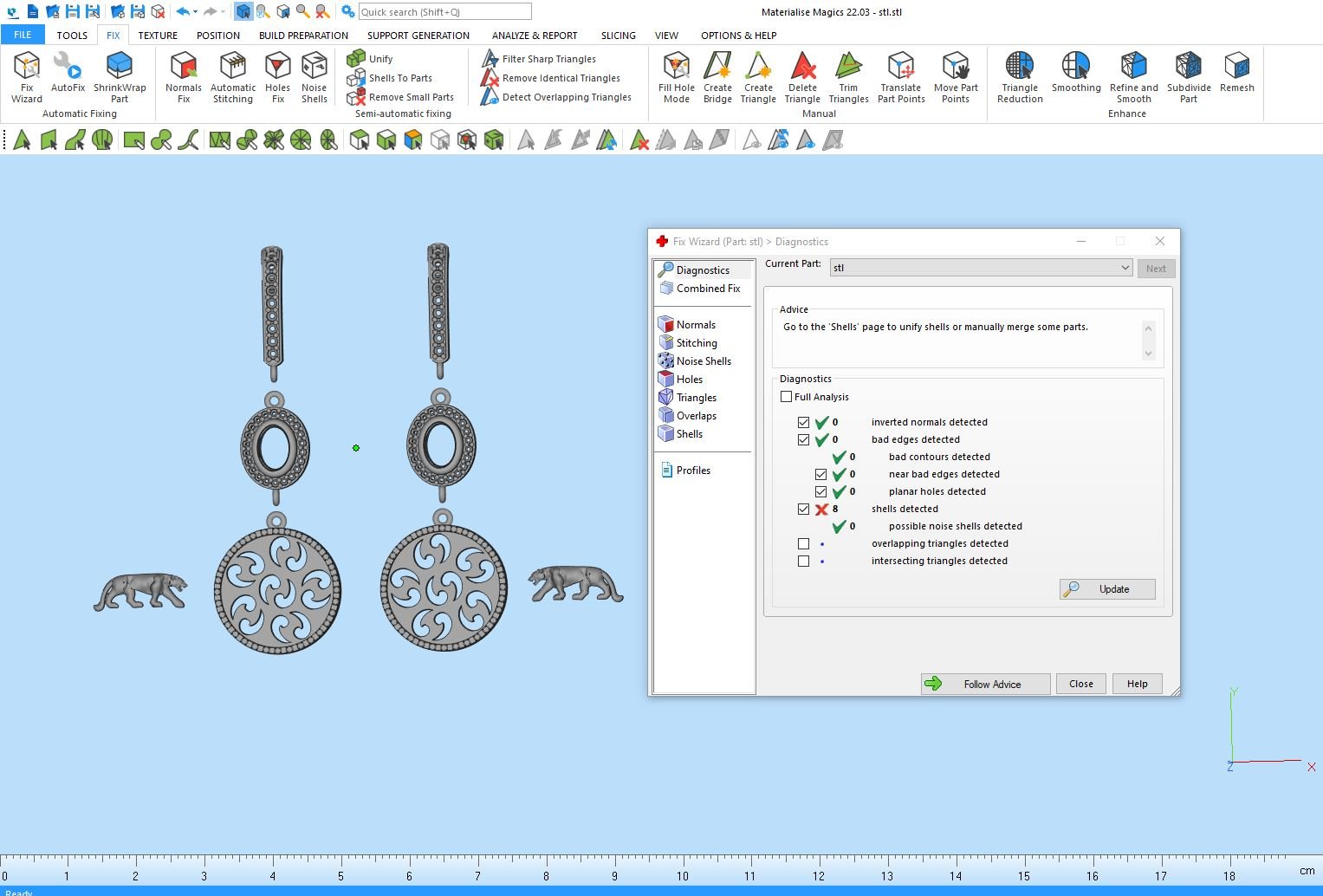The height and width of the screenshot is (896, 1323).
Task: Open the FILE menu
Action: click(x=23, y=35)
